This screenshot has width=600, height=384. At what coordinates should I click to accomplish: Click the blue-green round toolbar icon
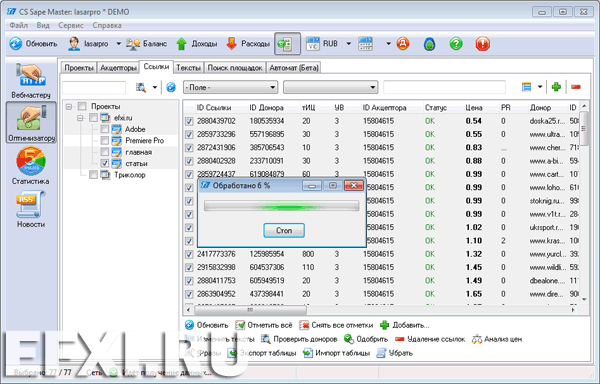(x=429, y=44)
